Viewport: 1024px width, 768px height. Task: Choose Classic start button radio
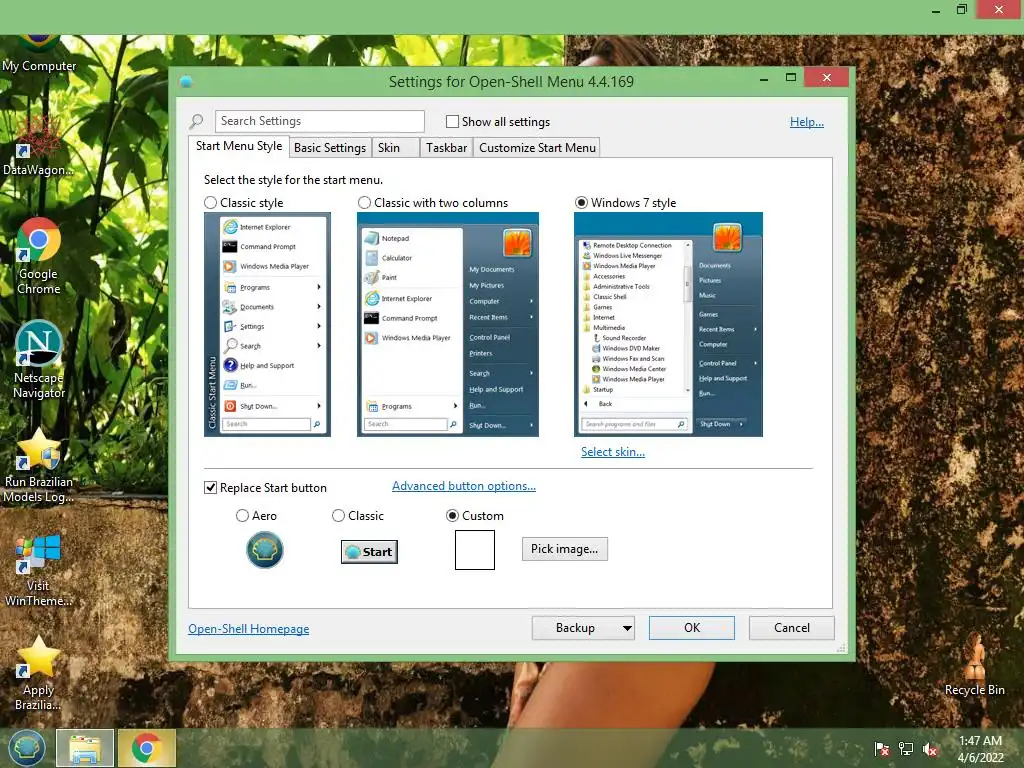coord(338,515)
